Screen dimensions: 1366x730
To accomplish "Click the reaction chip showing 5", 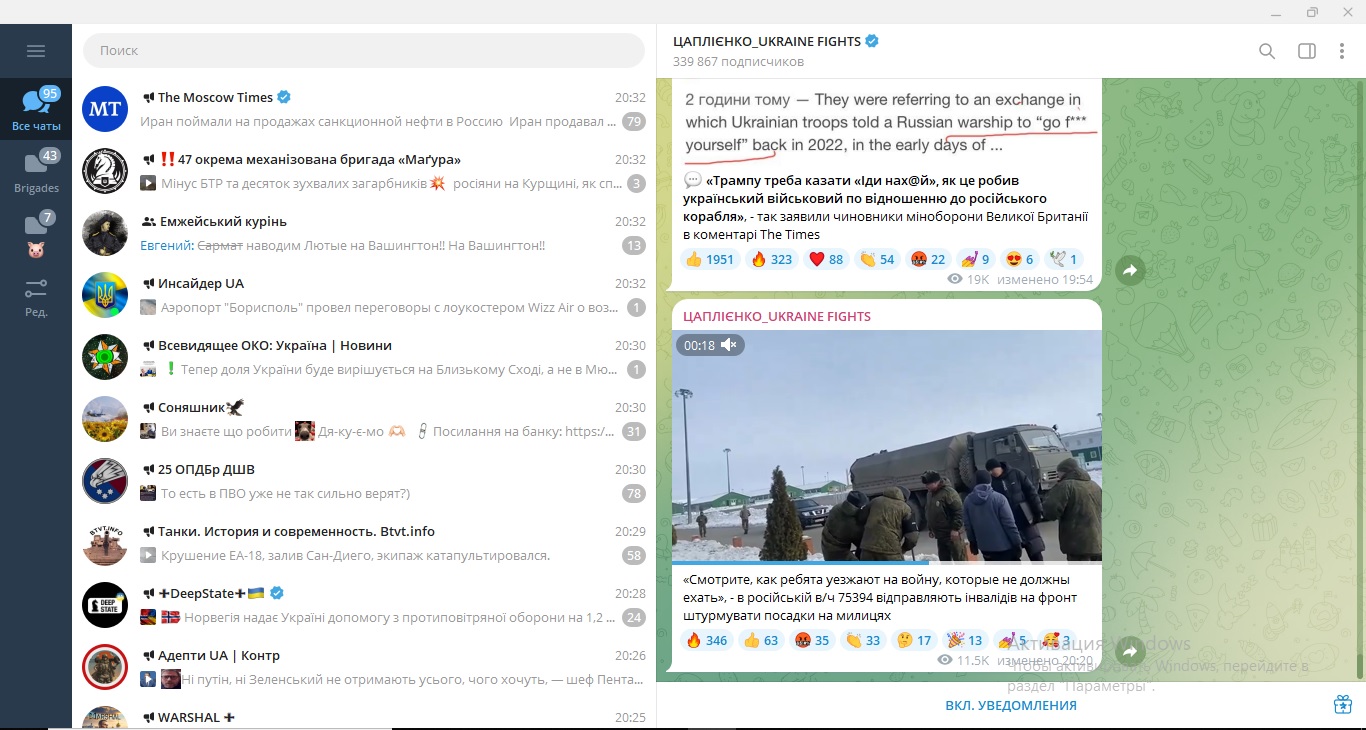I will point(1013,640).
